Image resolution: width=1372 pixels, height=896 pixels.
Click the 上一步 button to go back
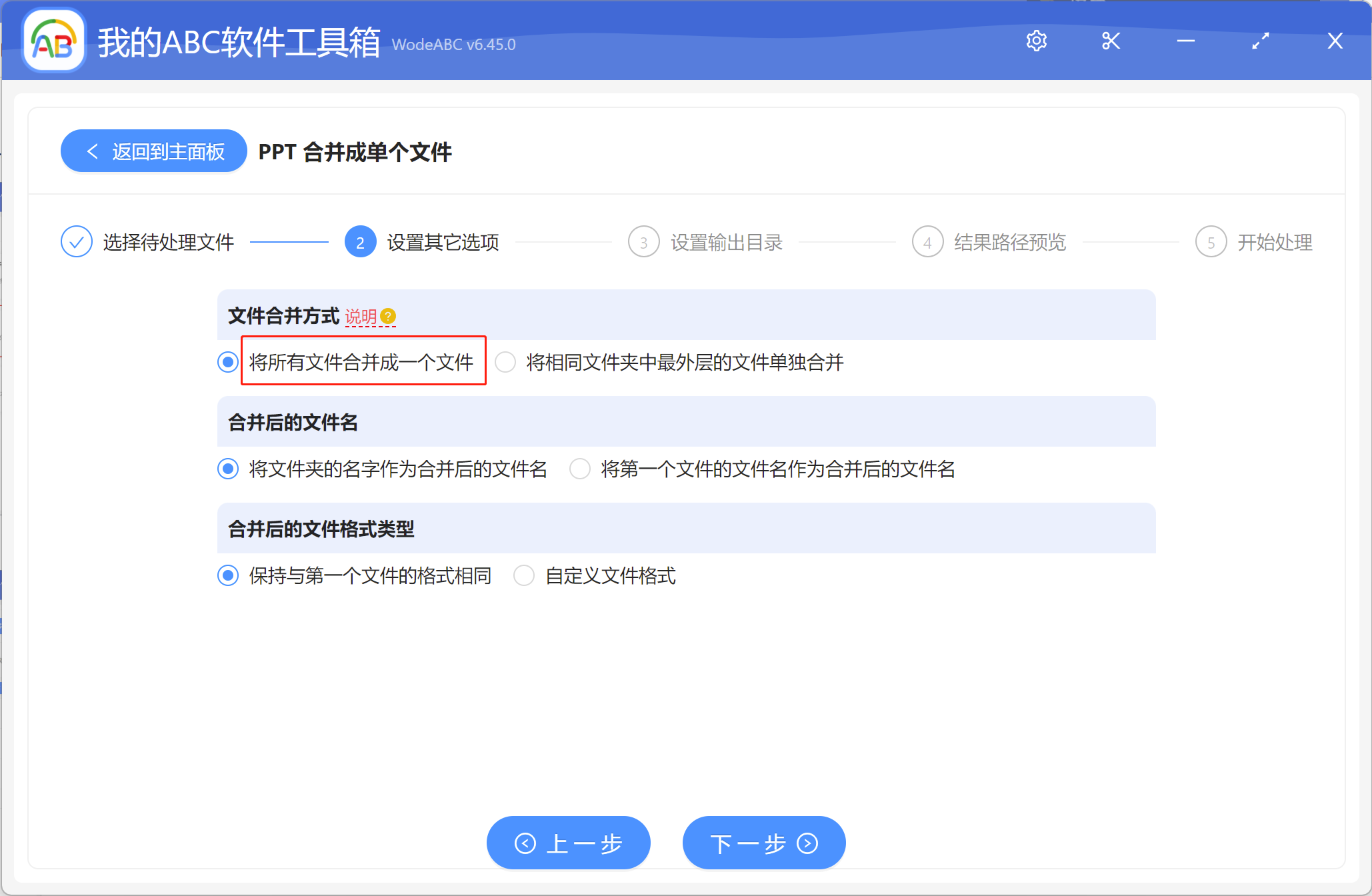point(568,843)
